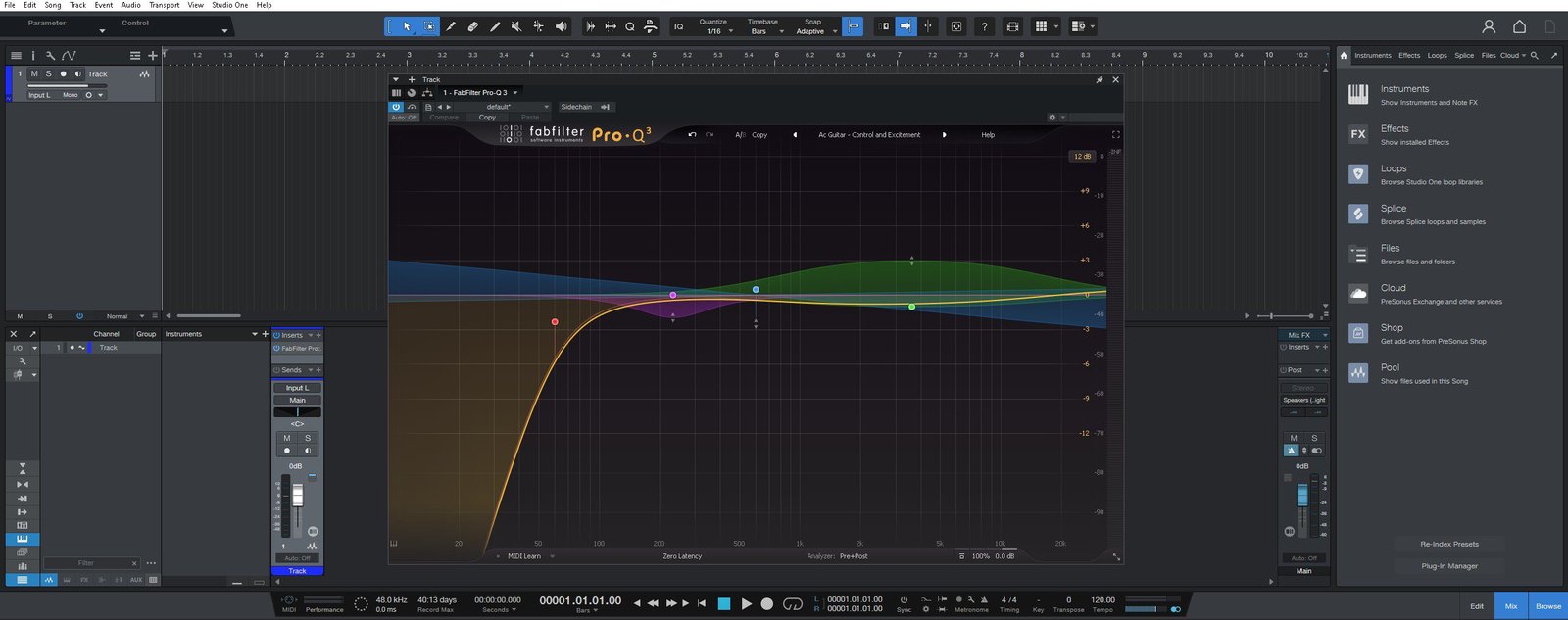Click the Q quantize icon

(x=630, y=26)
